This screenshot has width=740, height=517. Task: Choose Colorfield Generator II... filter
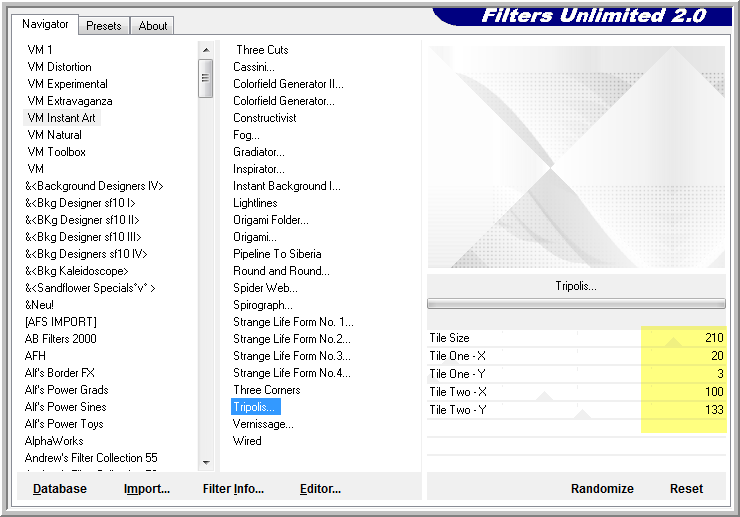click(288, 84)
